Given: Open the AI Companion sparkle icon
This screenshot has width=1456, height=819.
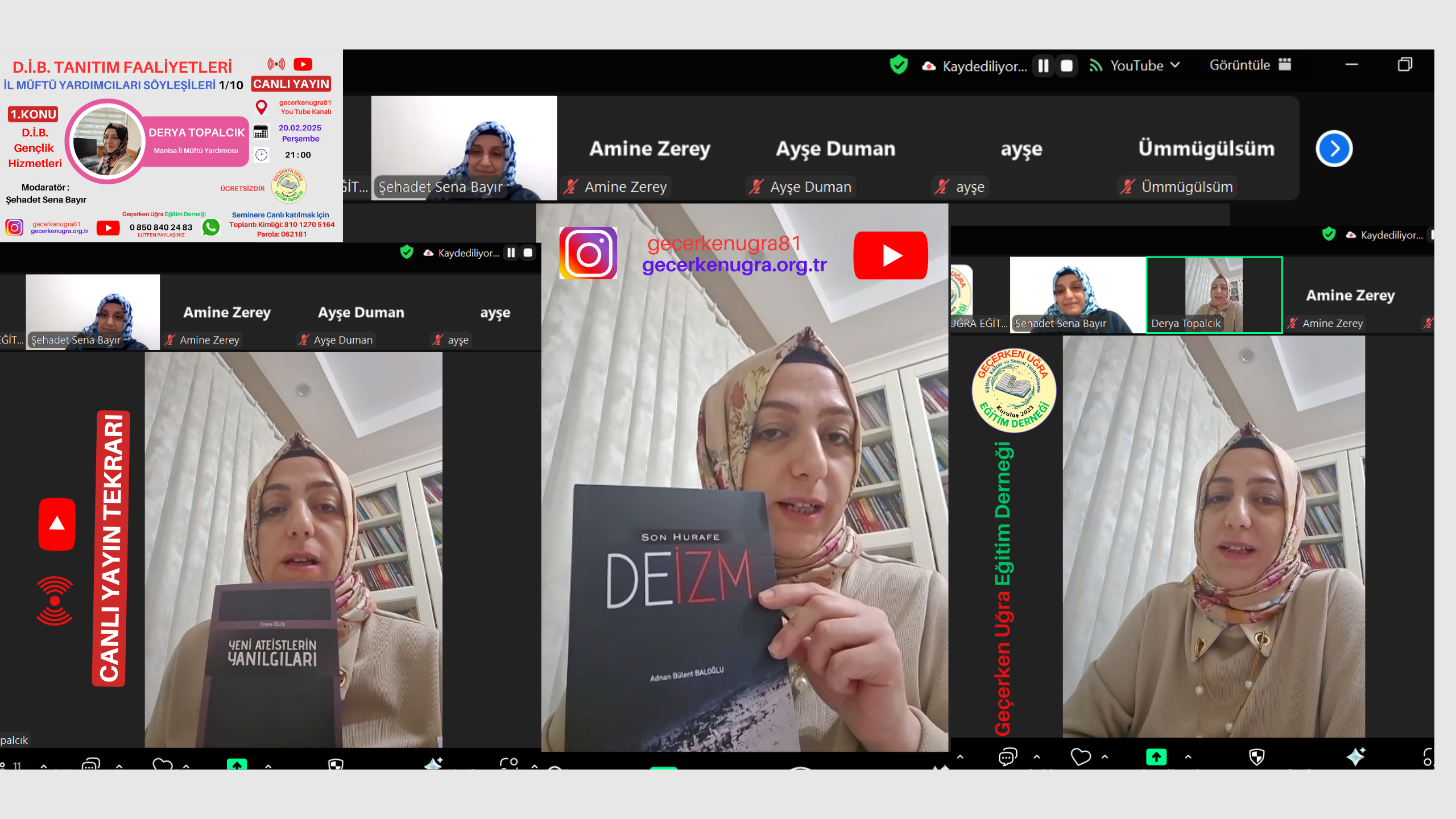Looking at the screenshot, I should pyautogui.click(x=1355, y=757).
